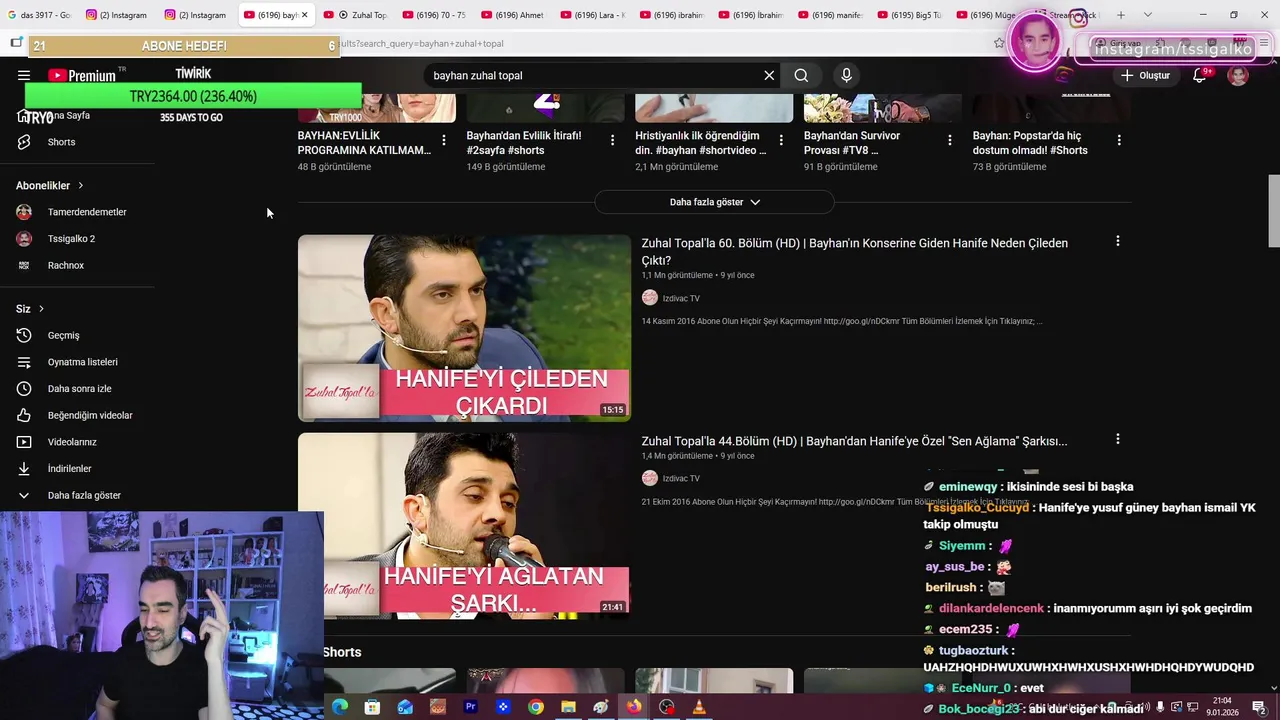
Task: Expand shorts shelf with Daha fazla göster
Action: click(x=714, y=202)
